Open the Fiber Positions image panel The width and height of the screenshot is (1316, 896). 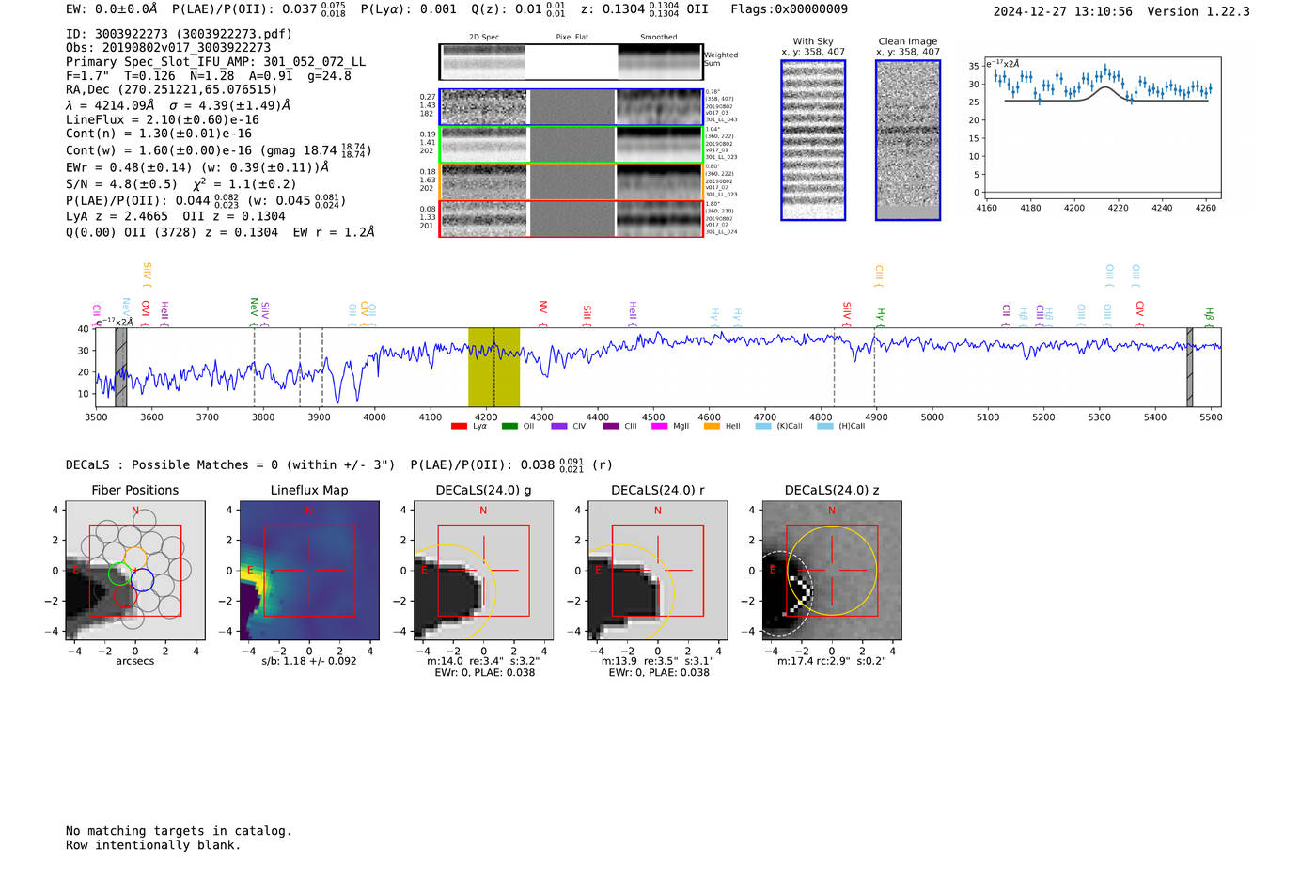tap(135, 570)
